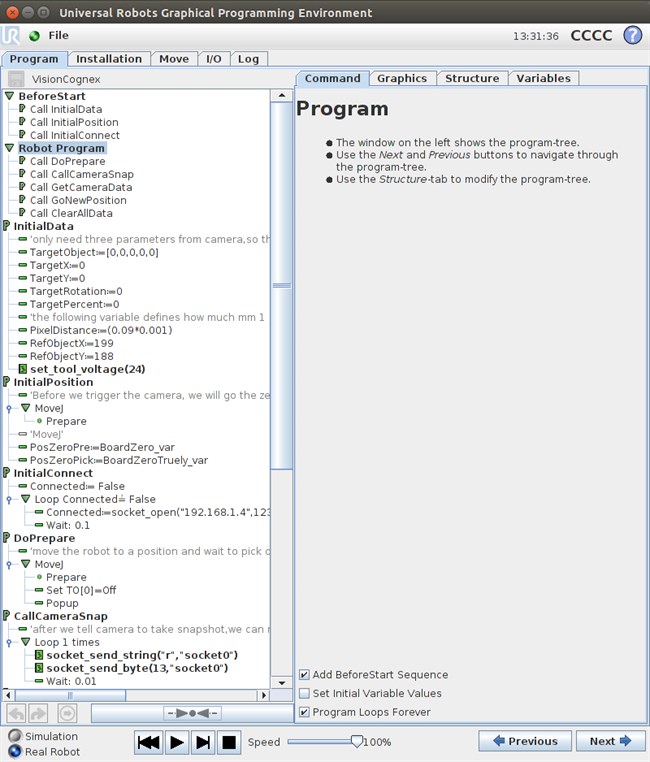Select PixelDistance assignment line

[101, 330]
